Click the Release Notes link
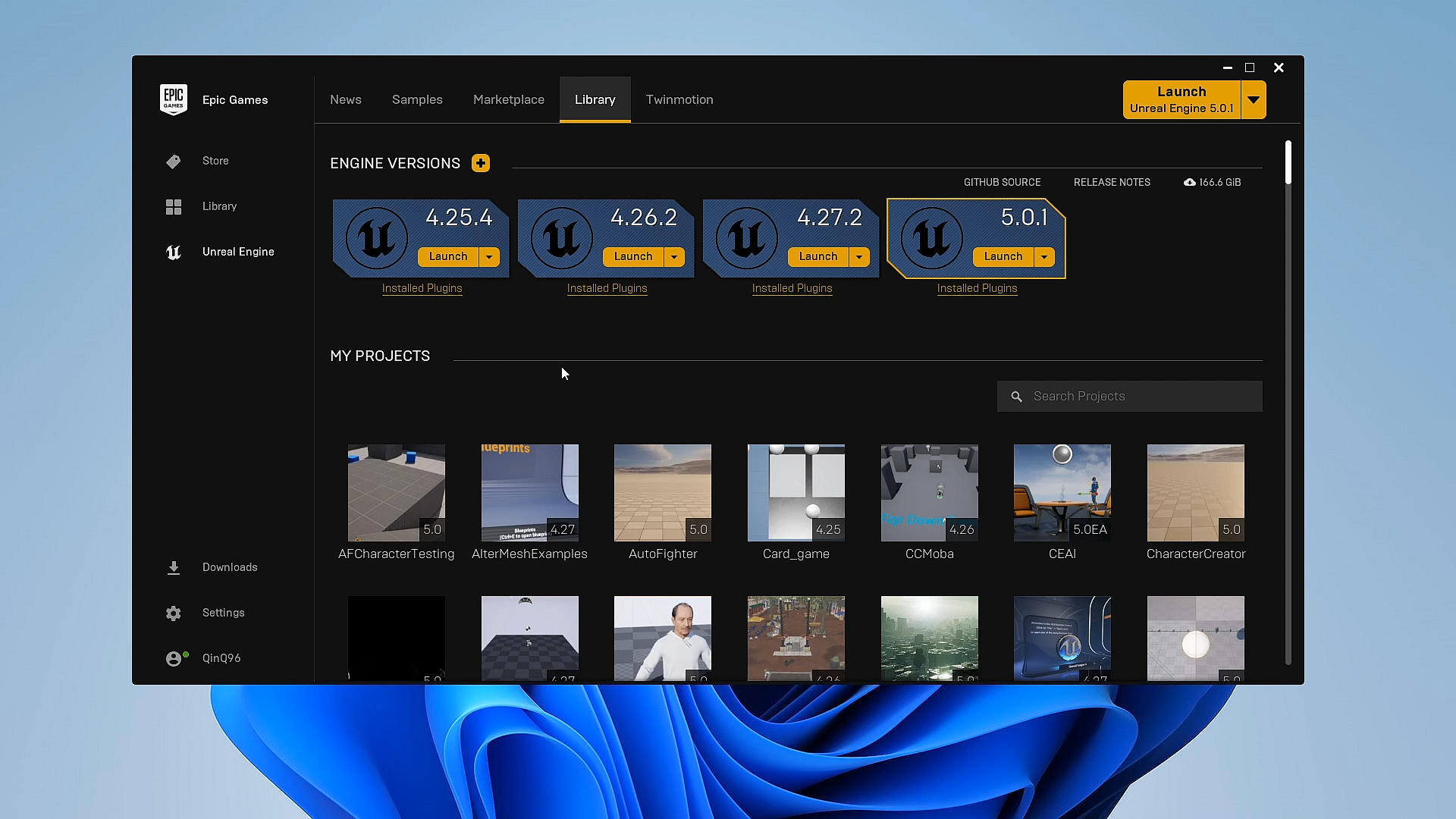 (1112, 182)
